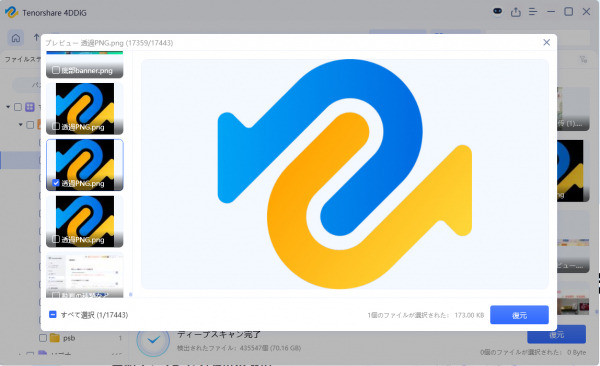Viewport: 600px width, 366px height.
Task: Close the preview dialog with X
Action: tap(546, 42)
